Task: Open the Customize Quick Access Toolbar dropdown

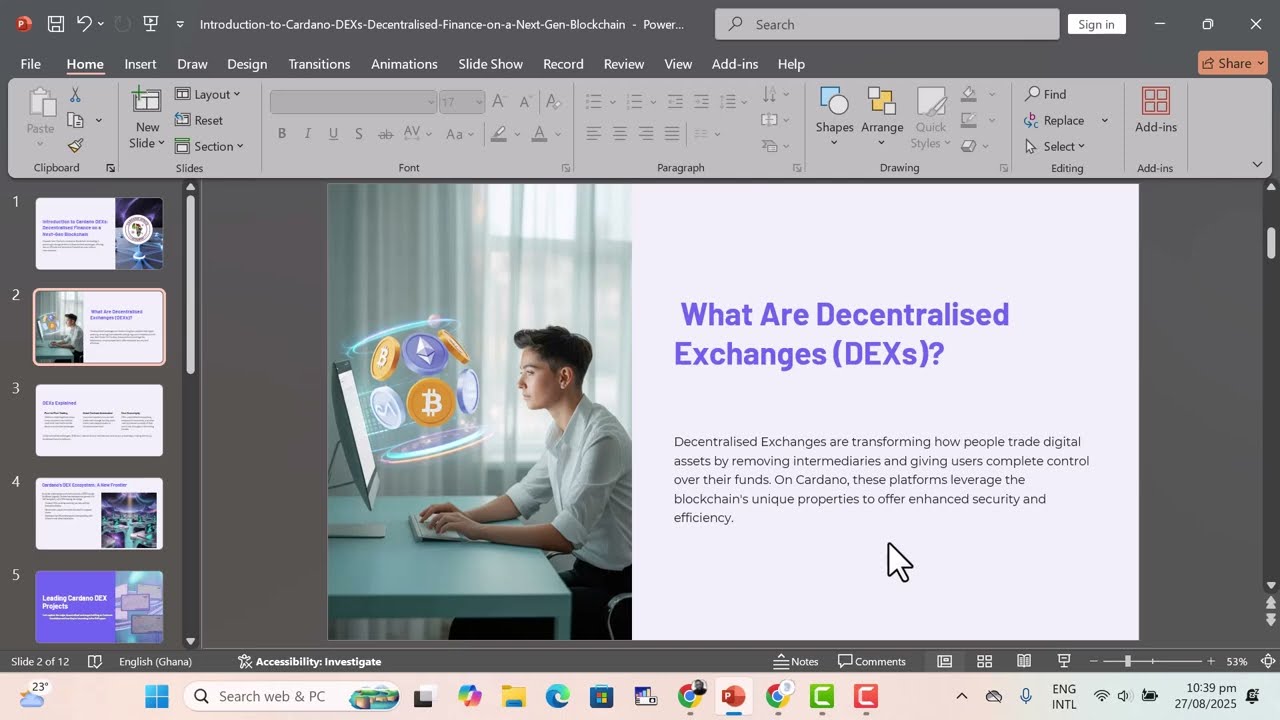Action: pyautogui.click(x=180, y=24)
